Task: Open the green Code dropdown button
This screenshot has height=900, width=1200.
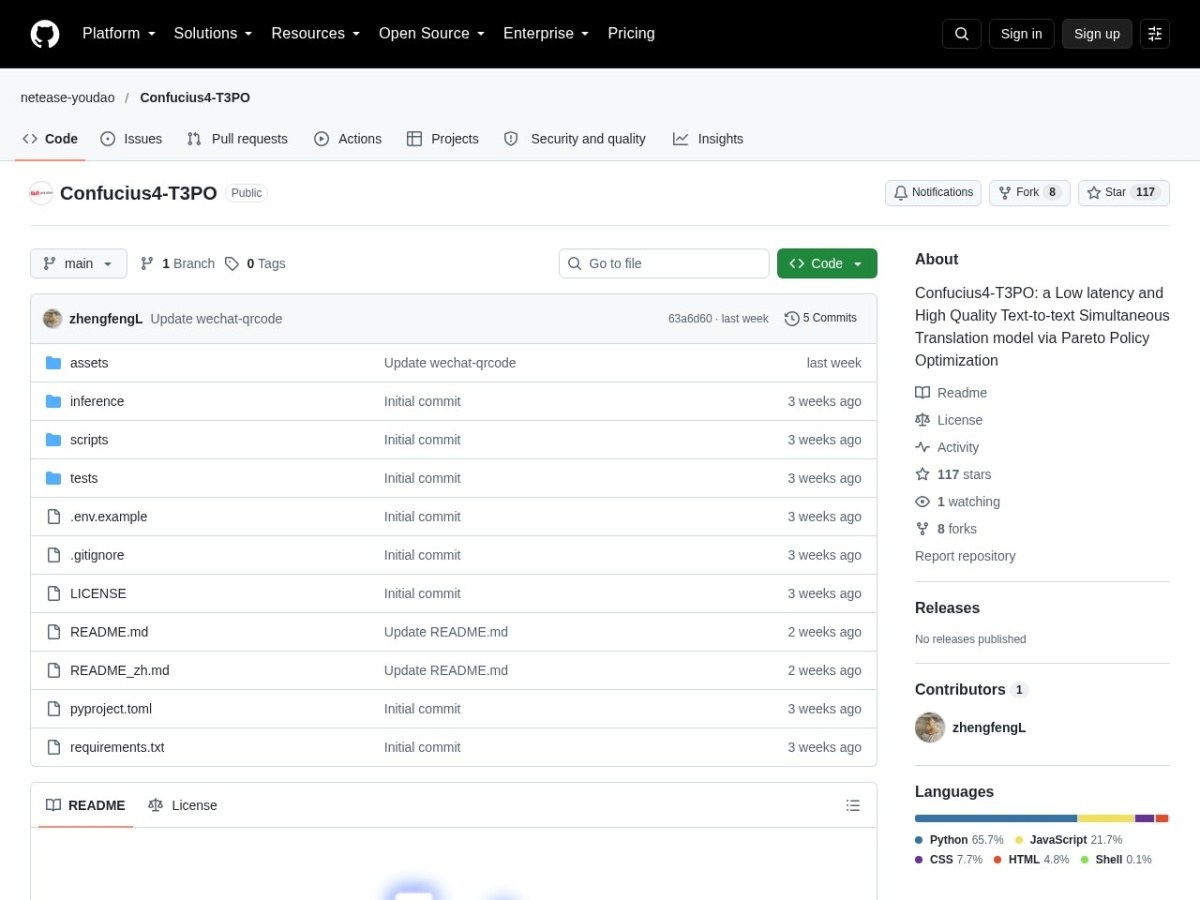Action: [827, 264]
